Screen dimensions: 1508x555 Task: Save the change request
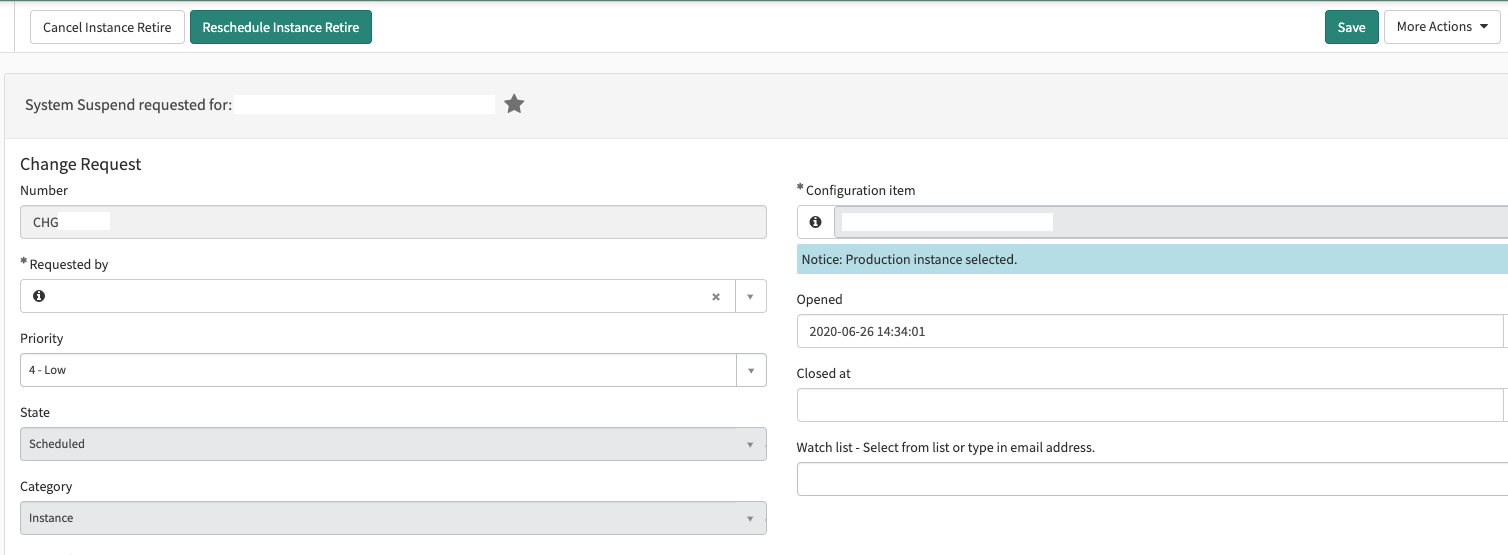tap(1351, 27)
